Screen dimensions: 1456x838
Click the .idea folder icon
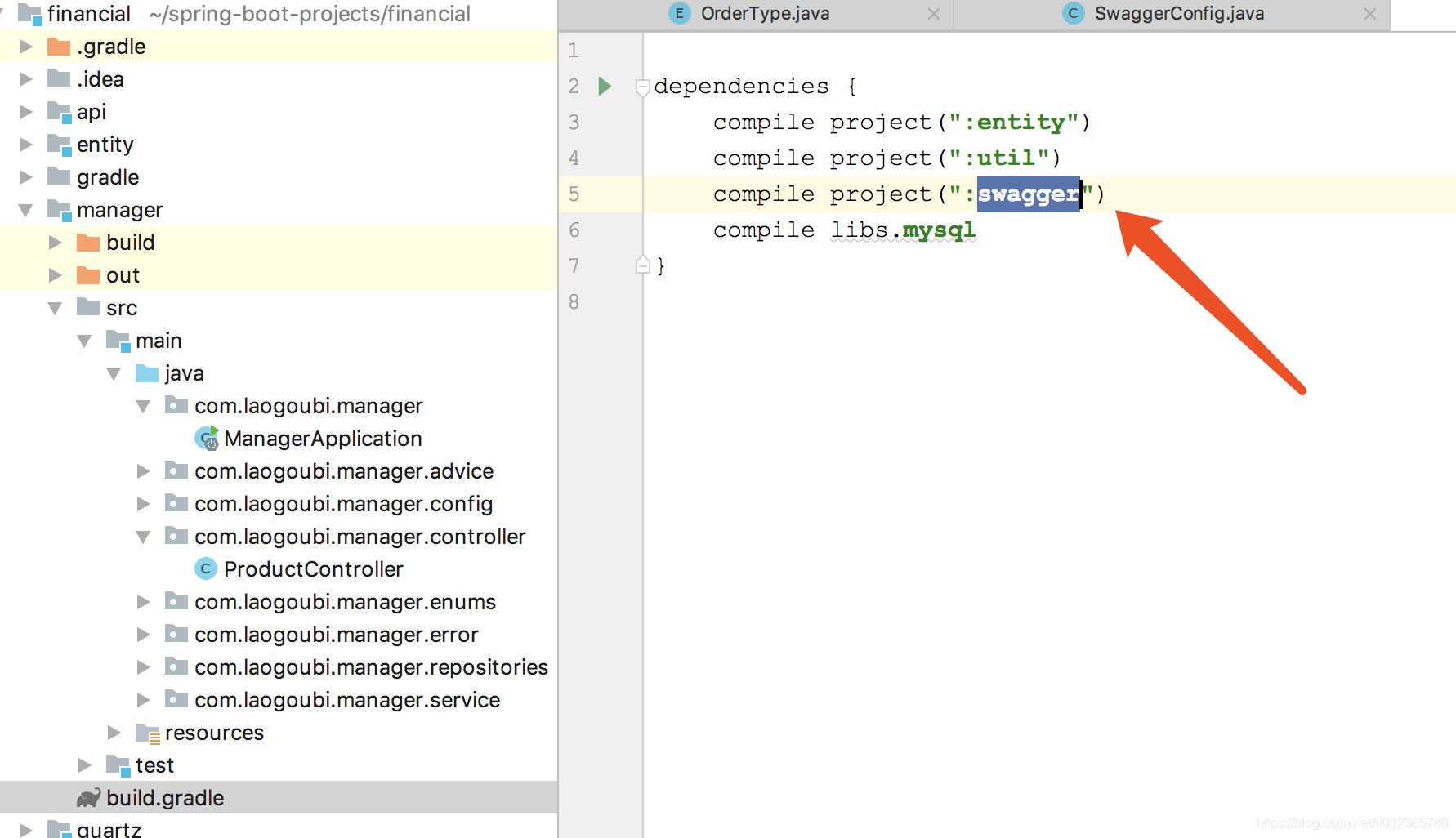(59, 78)
